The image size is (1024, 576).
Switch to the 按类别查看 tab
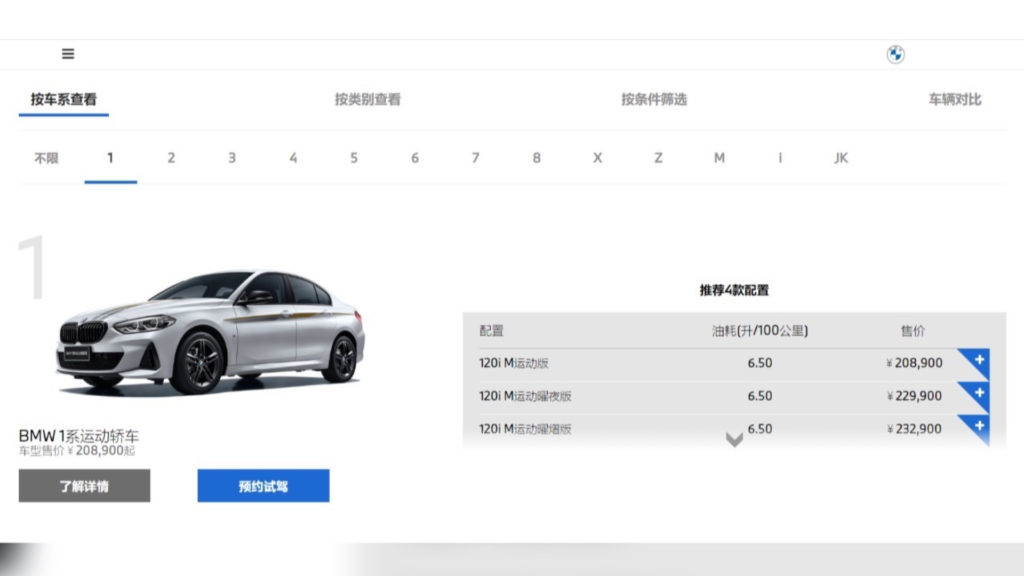368,99
